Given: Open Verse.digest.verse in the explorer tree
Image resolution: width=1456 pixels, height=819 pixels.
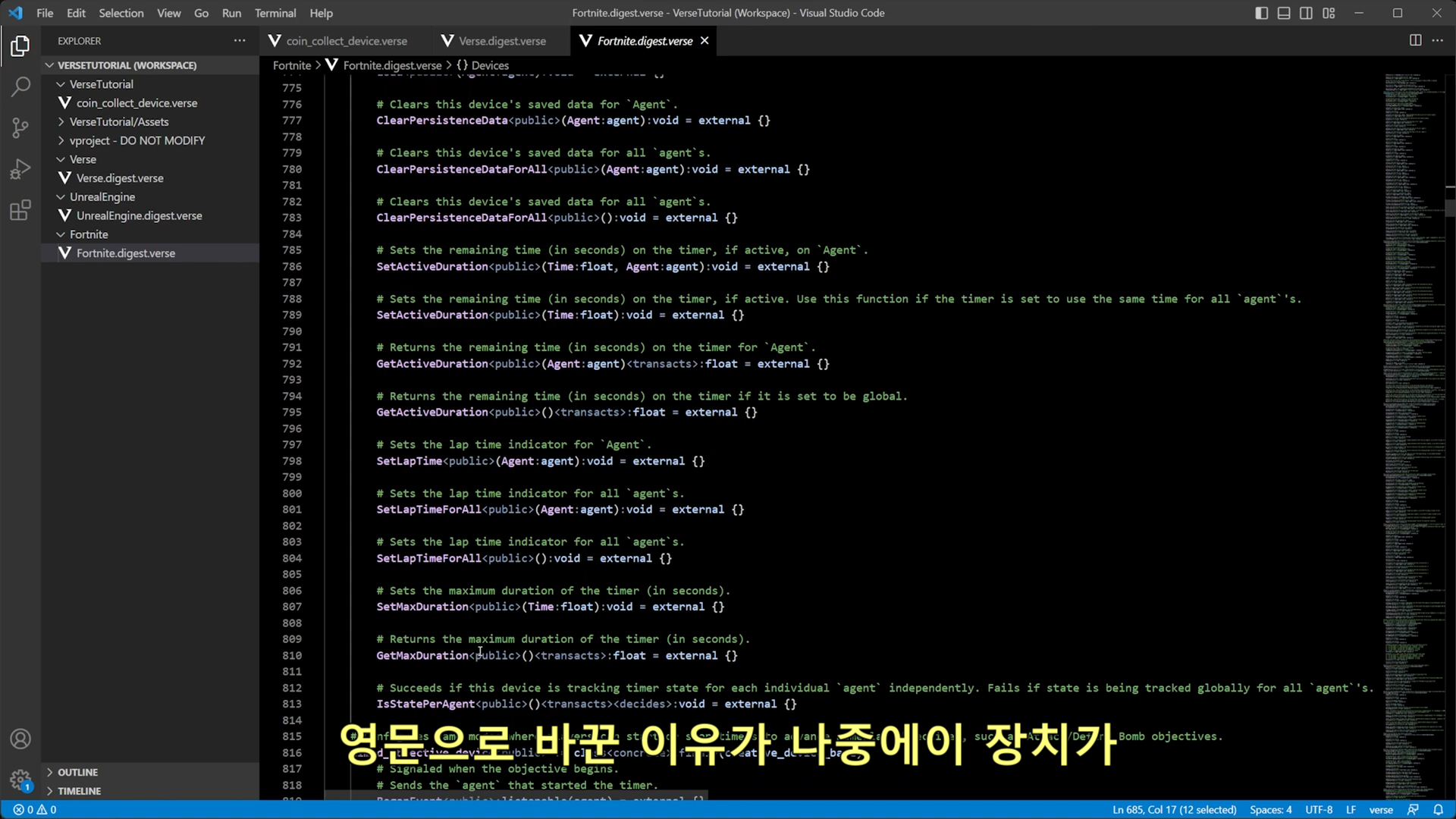Looking at the screenshot, I should (120, 178).
